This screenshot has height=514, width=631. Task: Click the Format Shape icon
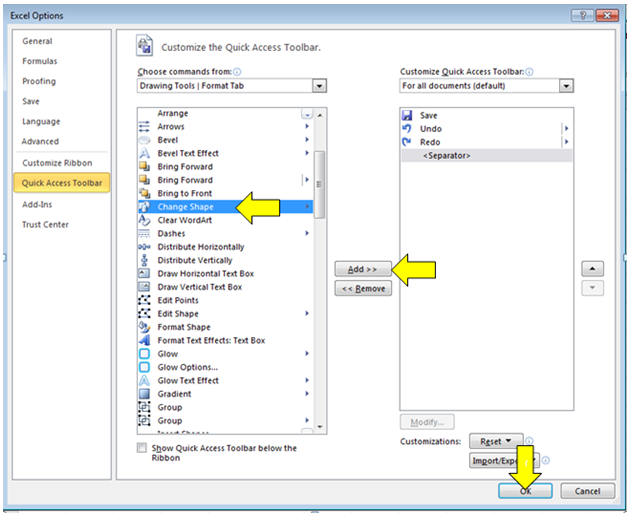click(144, 327)
